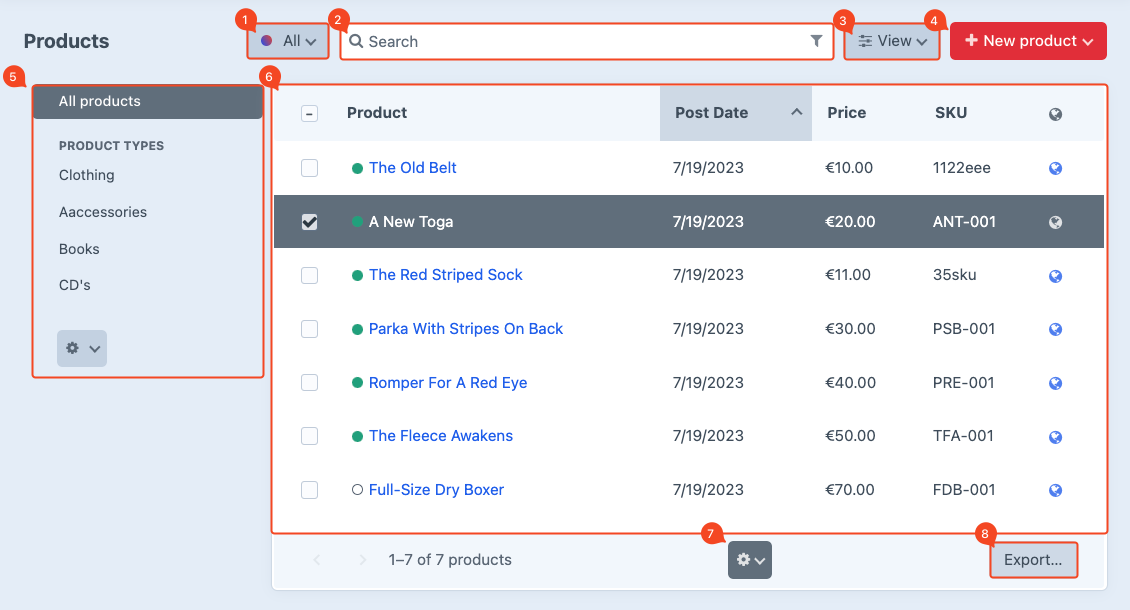1130x610 pixels.
Task: Select Clothing product type in sidebar
Action: pyautogui.click(x=87, y=175)
